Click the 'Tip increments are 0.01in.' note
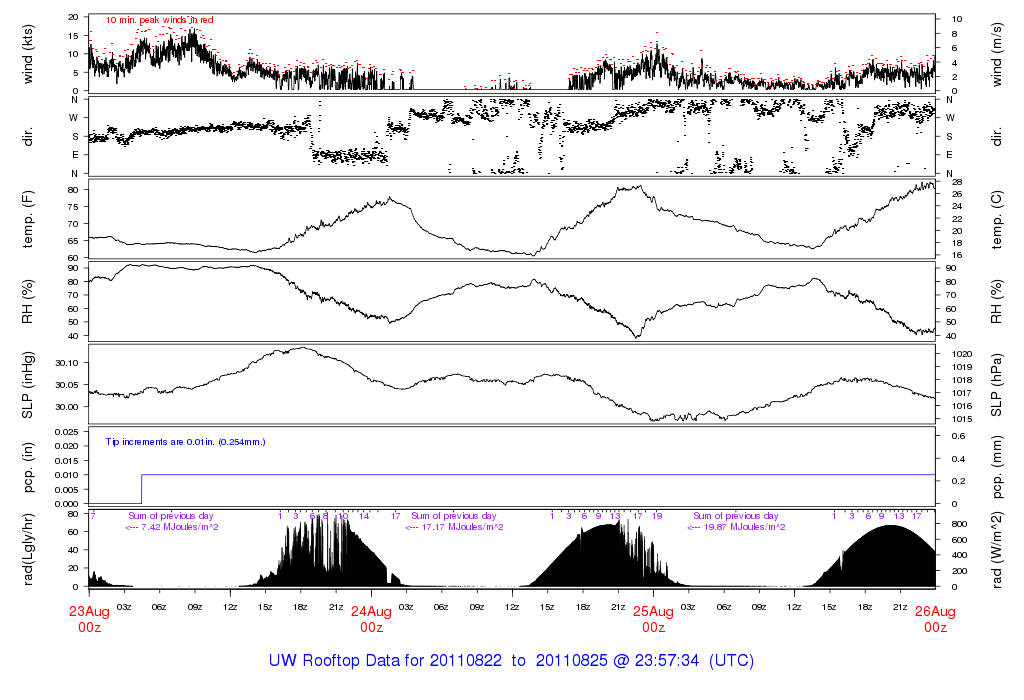The width and height of the screenshot is (1024, 700). point(185,441)
